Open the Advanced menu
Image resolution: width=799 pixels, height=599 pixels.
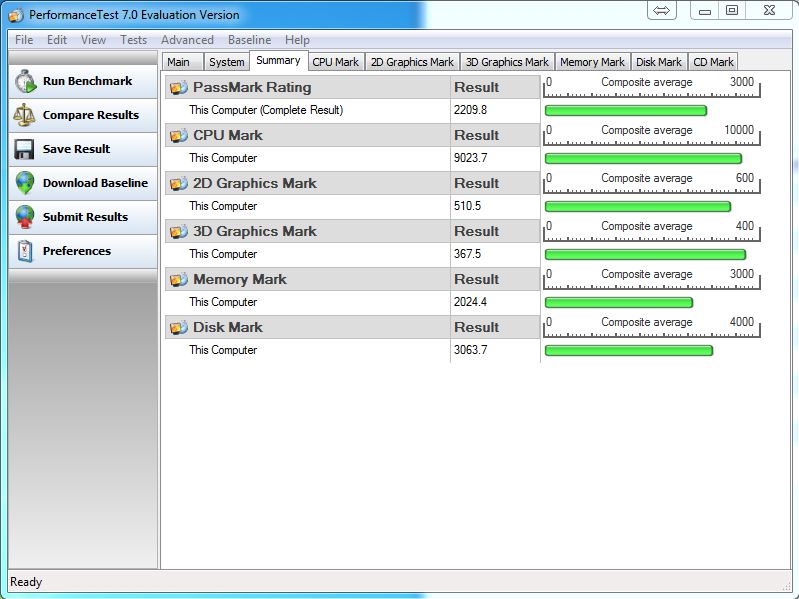[x=187, y=40]
